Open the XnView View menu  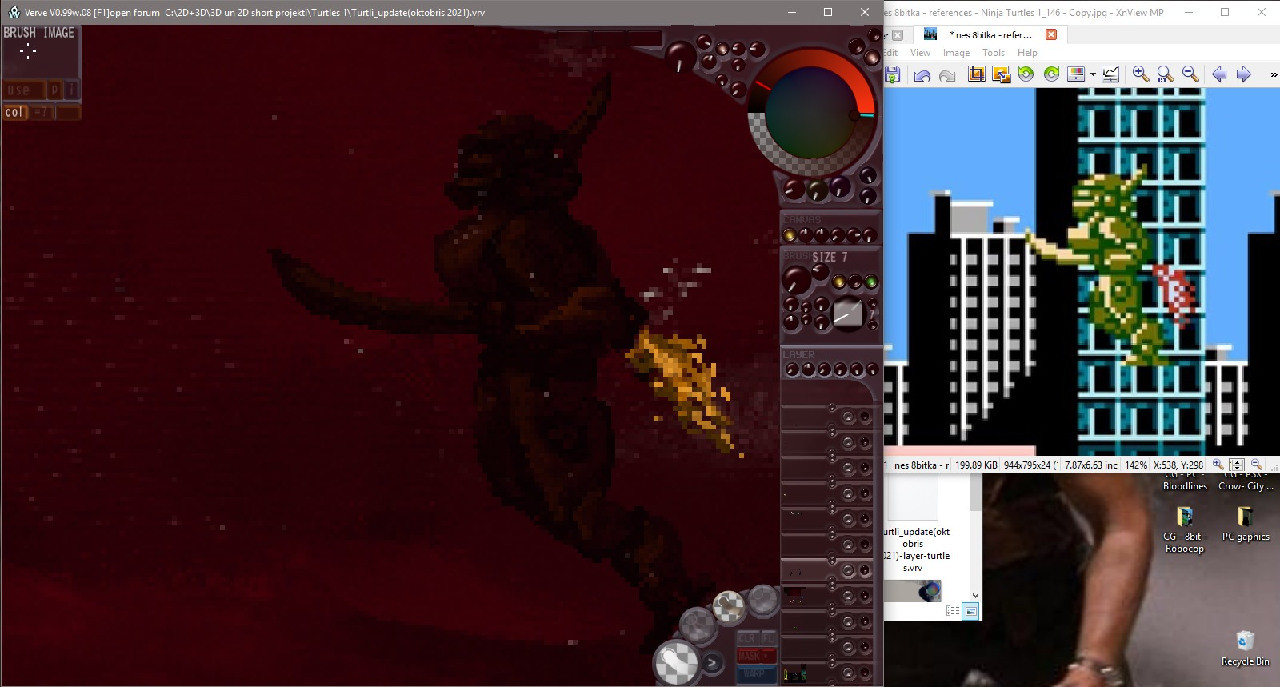[920, 53]
